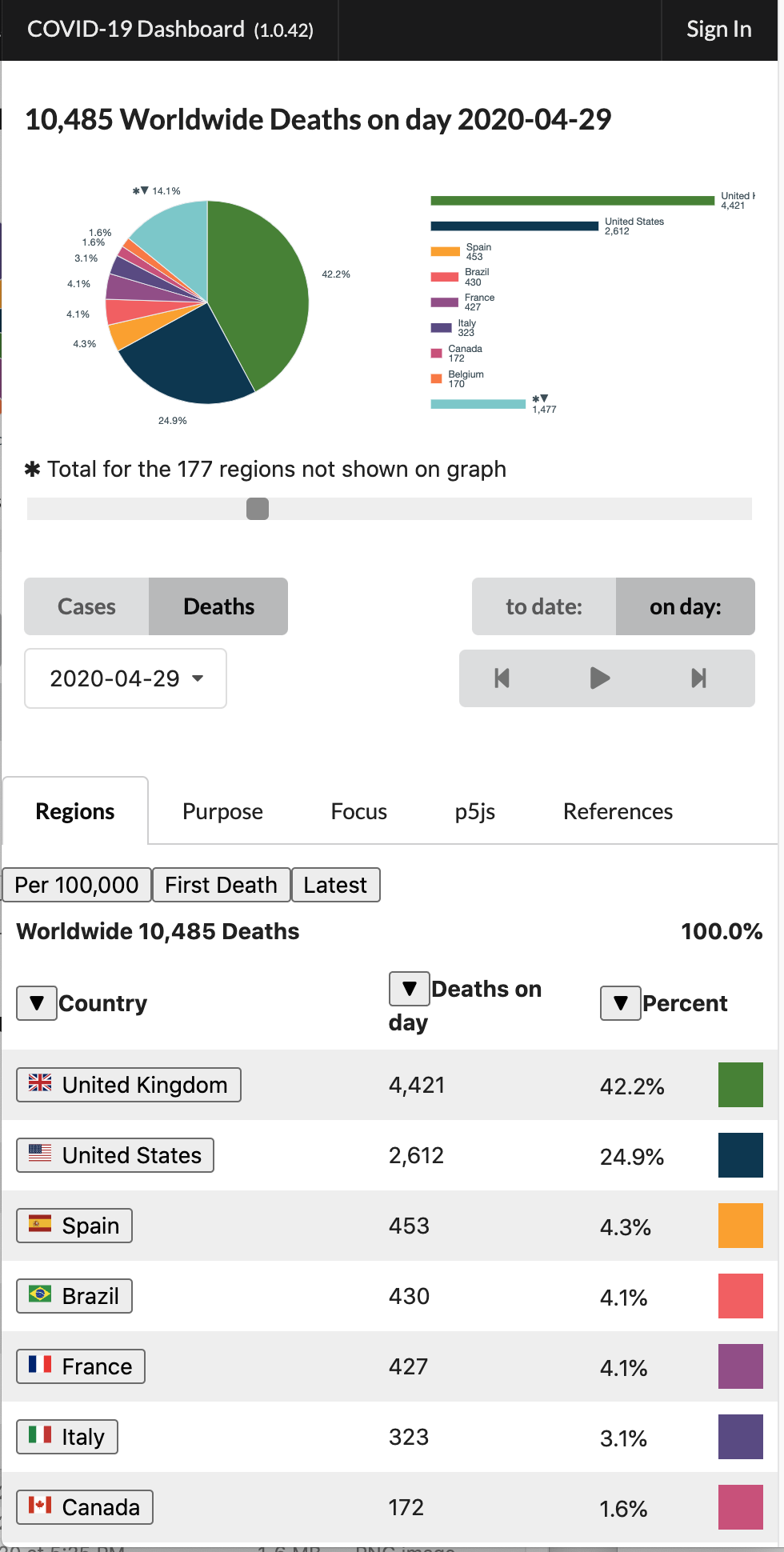Jump to last day with skip-forward icon
This screenshot has width=784, height=1552.
[698, 678]
